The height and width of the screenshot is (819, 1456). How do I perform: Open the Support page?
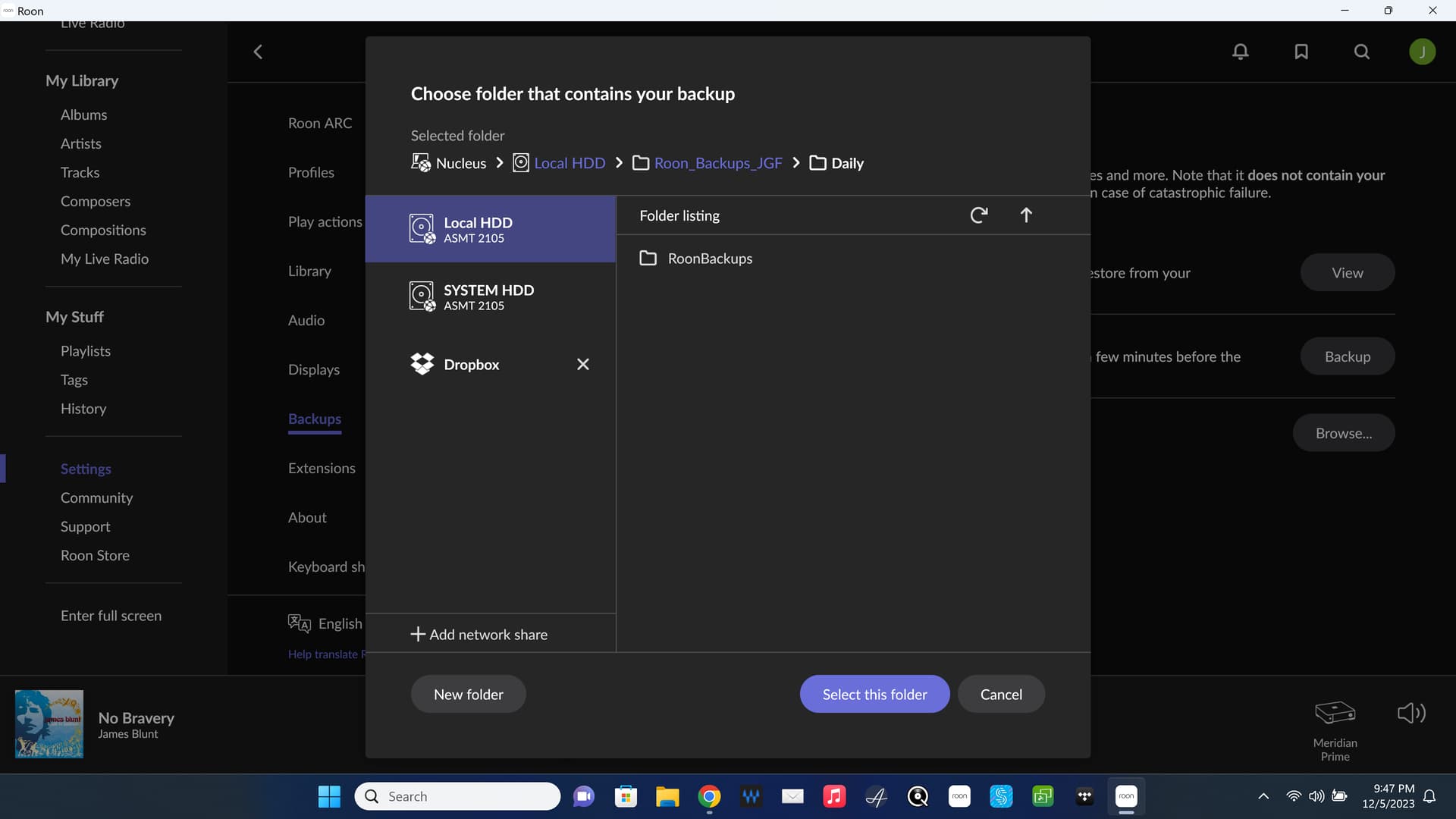[x=85, y=526]
